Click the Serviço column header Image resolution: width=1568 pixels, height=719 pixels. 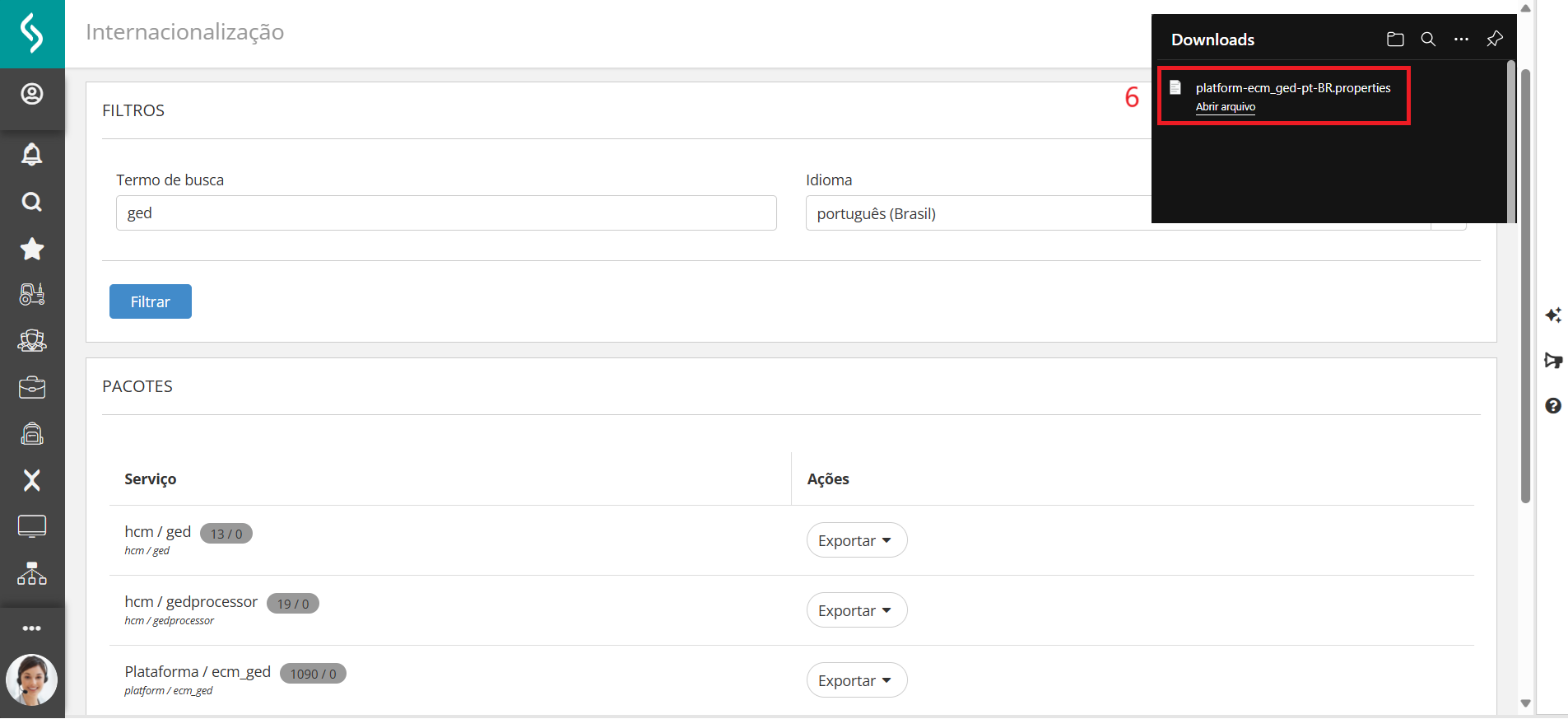[151, 479]
